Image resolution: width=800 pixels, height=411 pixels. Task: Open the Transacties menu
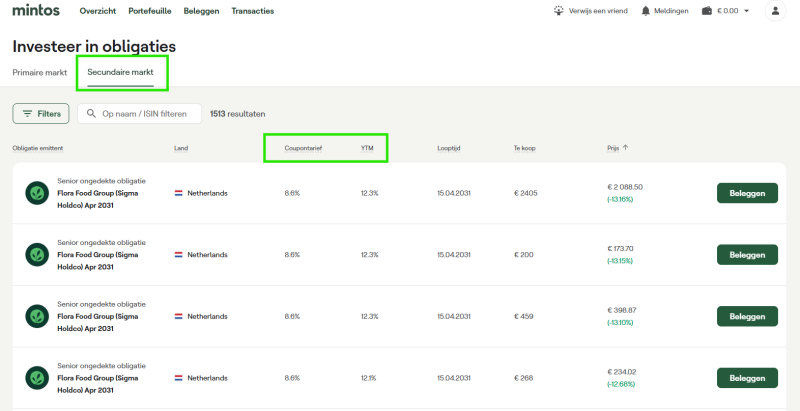(x=253, y=11)
